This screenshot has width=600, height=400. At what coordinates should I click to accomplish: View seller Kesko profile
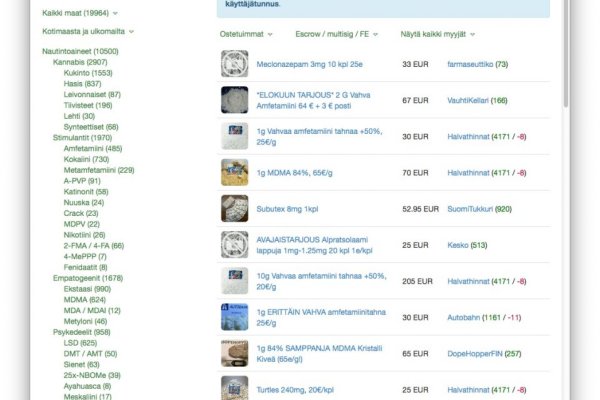click(458, 245)
